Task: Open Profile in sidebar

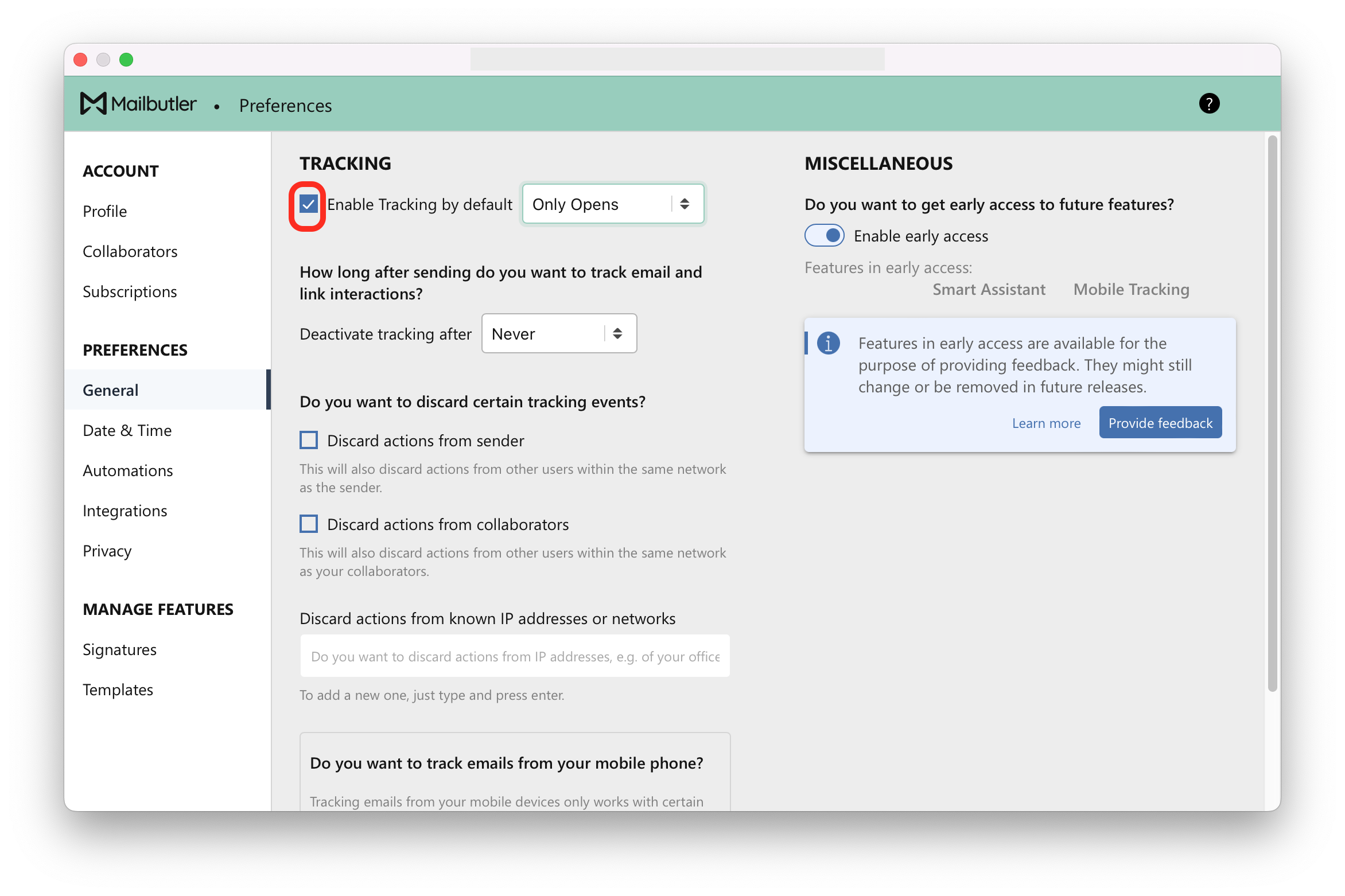Action: coord(105,211)
